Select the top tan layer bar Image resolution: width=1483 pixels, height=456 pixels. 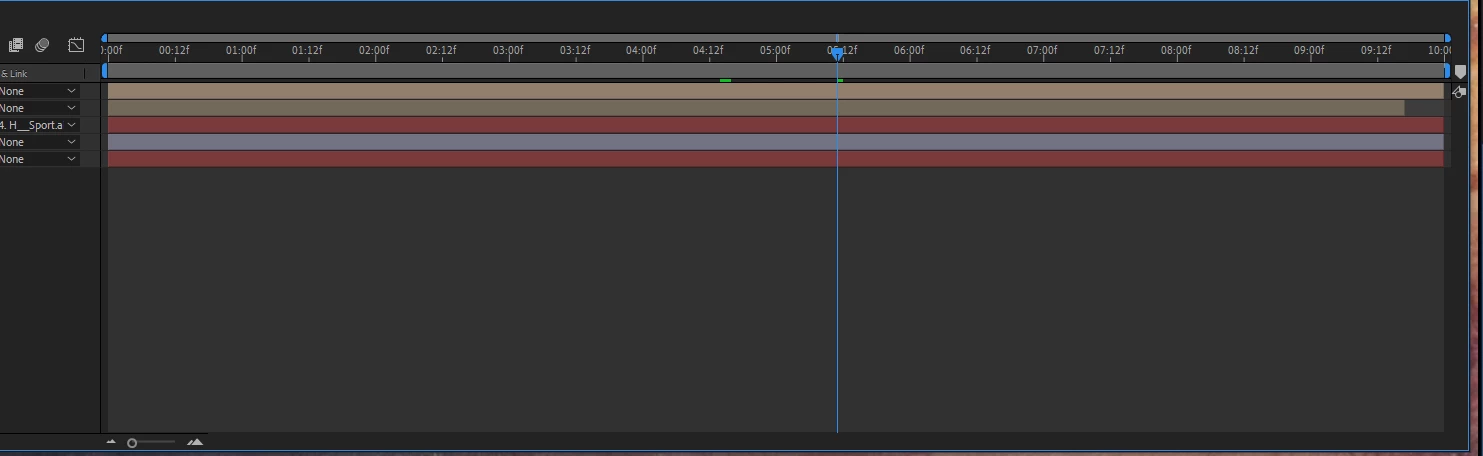click(x=775, y=91)
